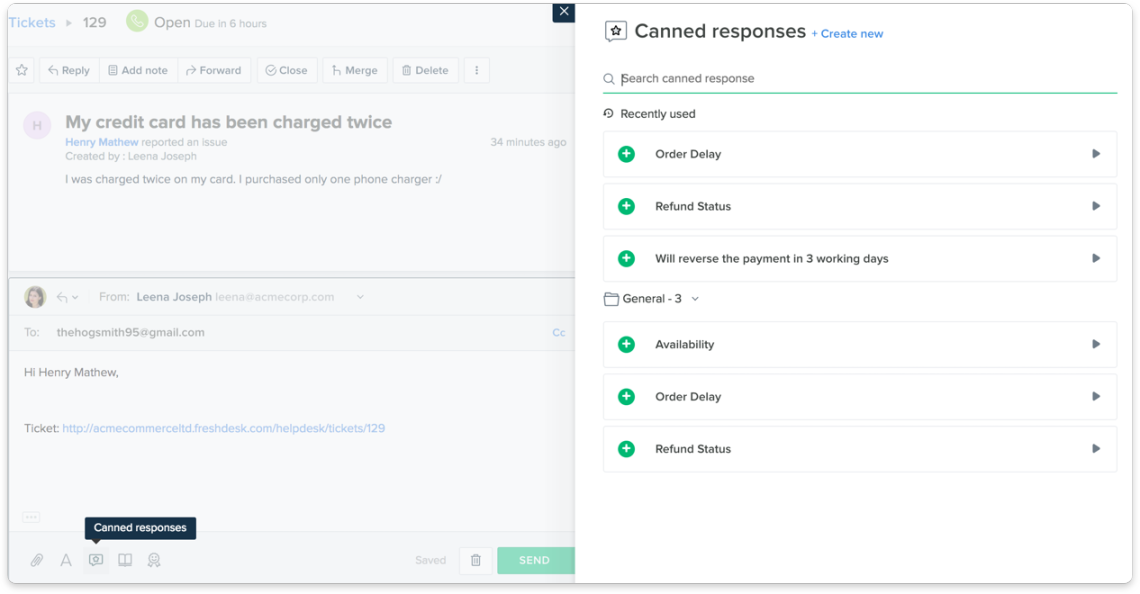The width and height of the screenshot is (1140, 594).
Task: Open text formatting options icon
Action: (66, 560)
